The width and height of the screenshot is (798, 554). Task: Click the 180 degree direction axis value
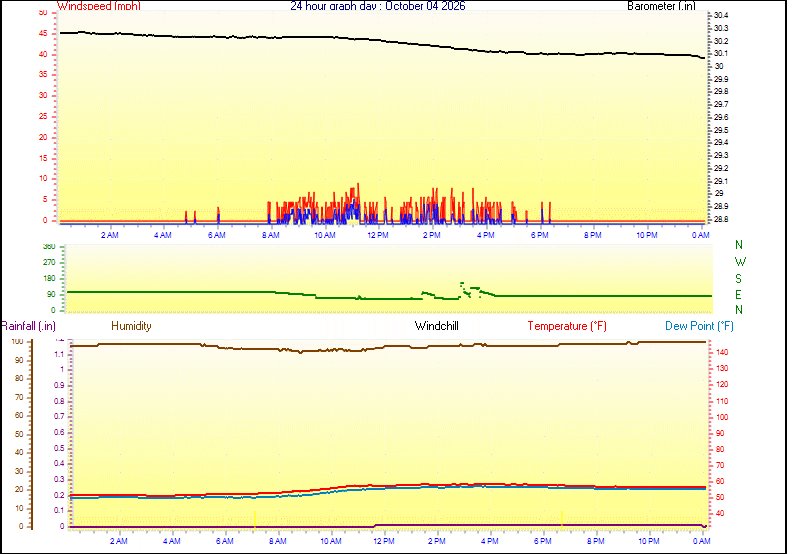coord(49,279)
